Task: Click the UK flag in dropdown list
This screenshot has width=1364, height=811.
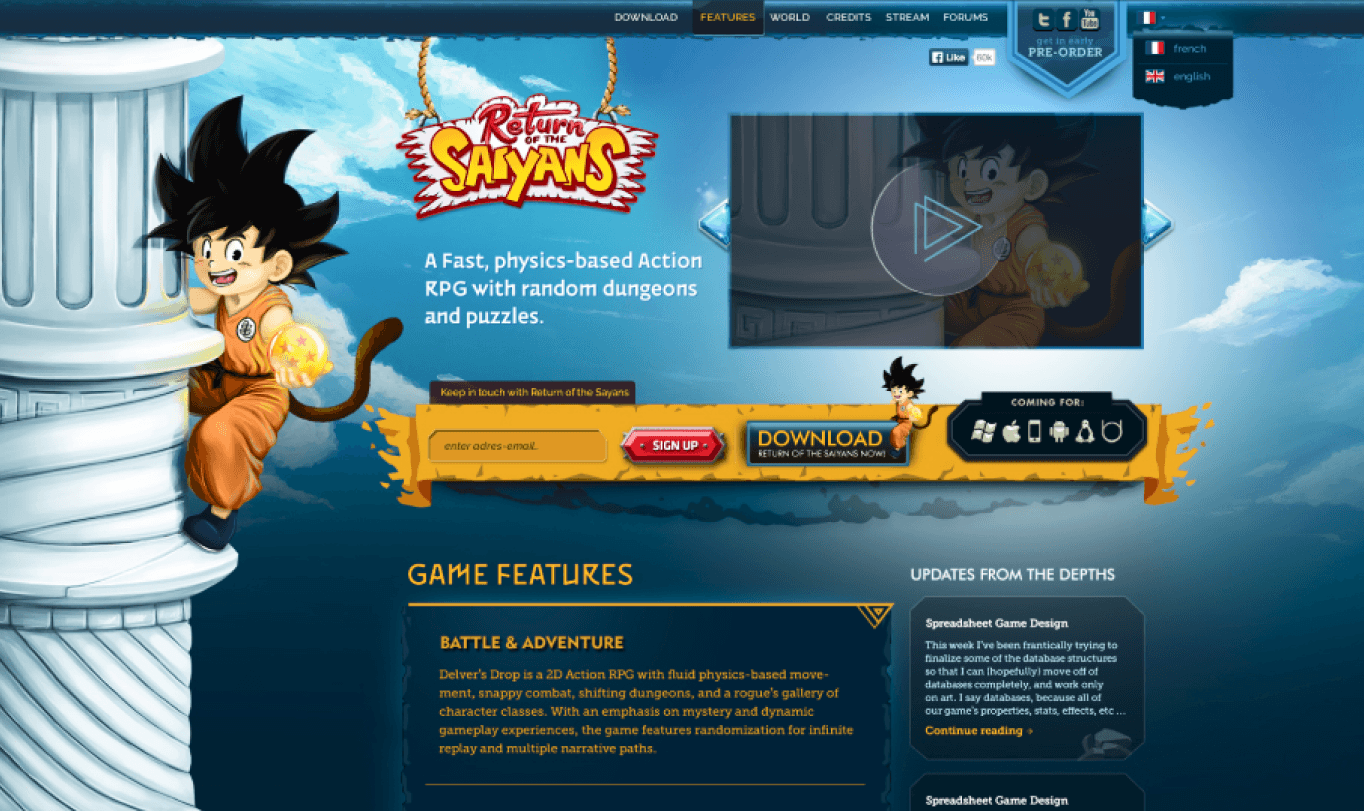Action: (1154, 76)
